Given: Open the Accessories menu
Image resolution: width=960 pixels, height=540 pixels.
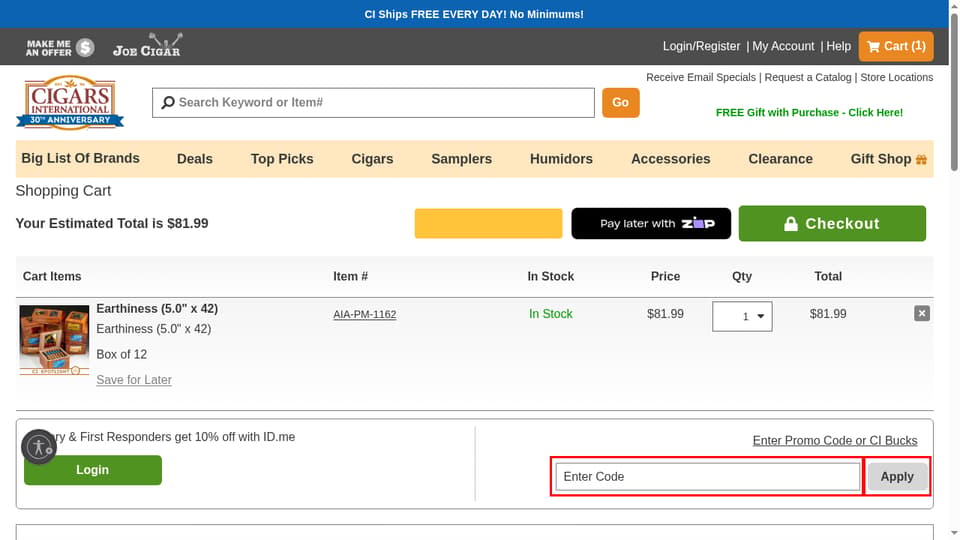Looking at the screenshot, I should click(670, 159).
